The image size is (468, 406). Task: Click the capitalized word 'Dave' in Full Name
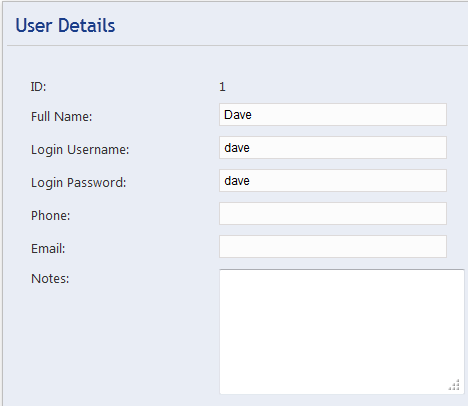pyautogui.click(x=238, y=115)
